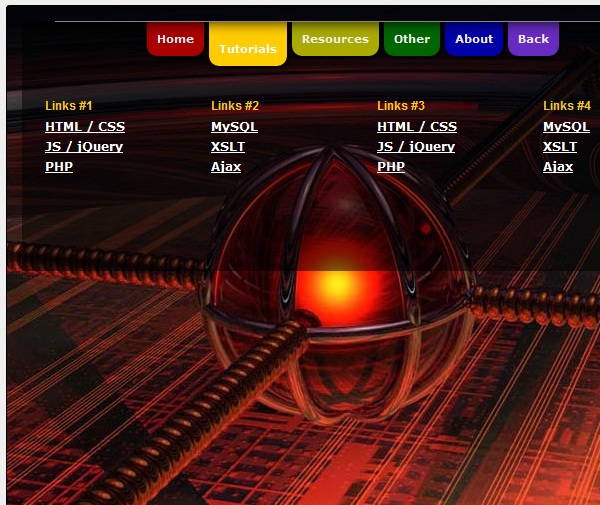Open the red Home tab
The width and height of the screenshot is (600, 505).
175,39
